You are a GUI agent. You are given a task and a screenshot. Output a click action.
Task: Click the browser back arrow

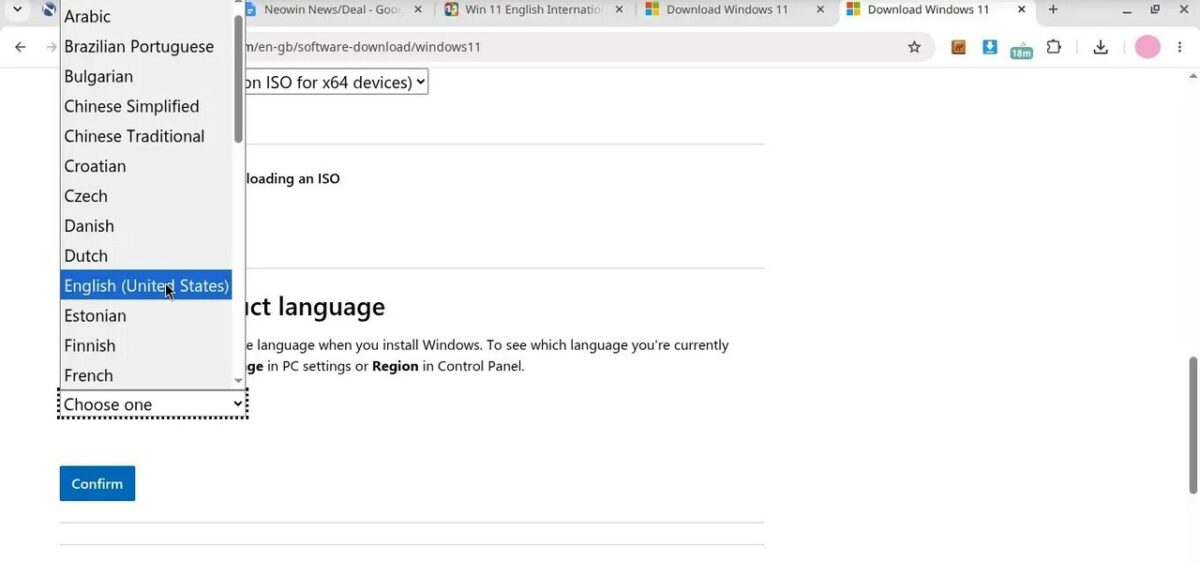click(x=20, y=47)
